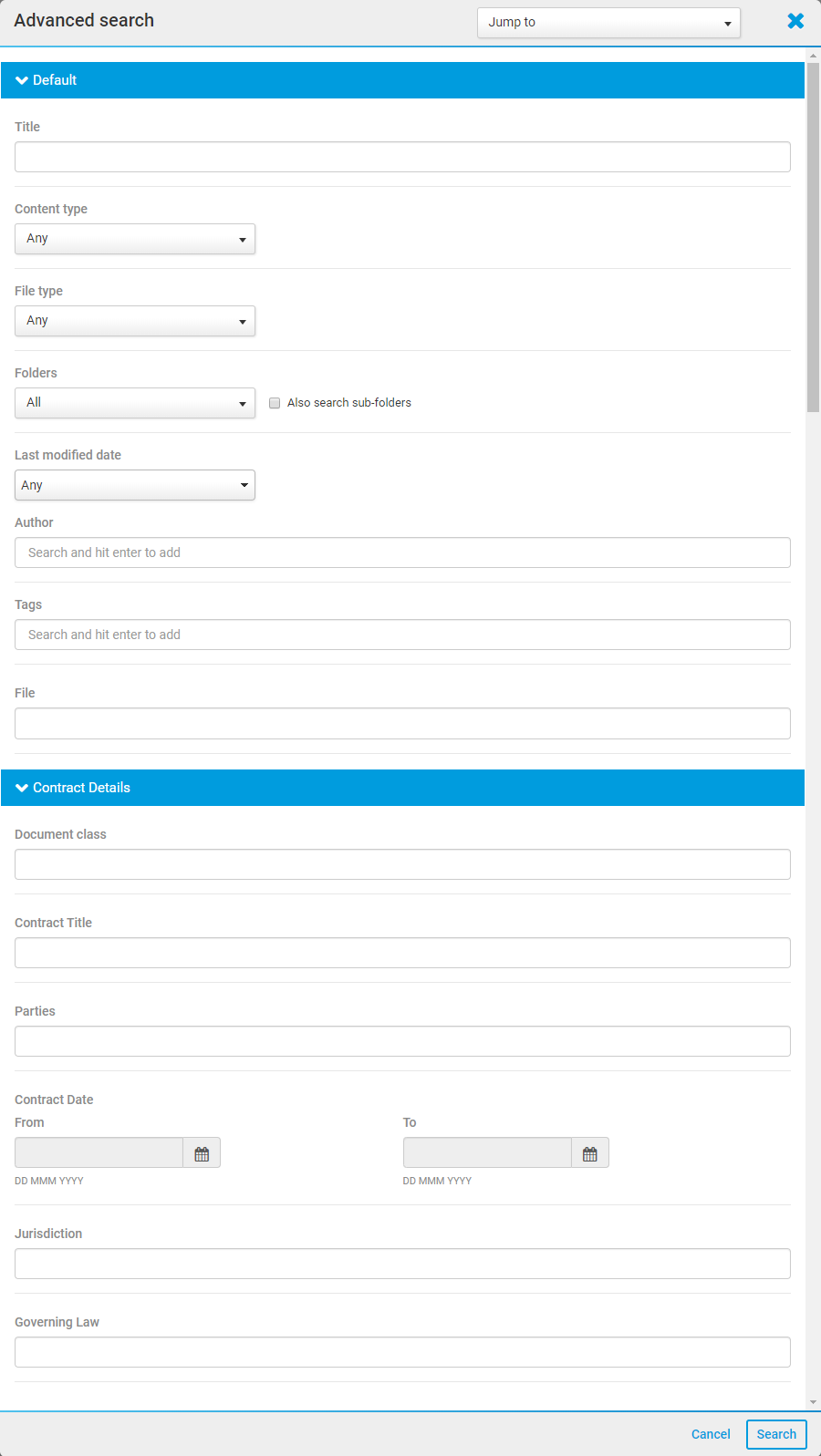The height and width of the screenshot is (1456, 821).
Task: Open the Content type dropdown
Action: tap(135, 239)
